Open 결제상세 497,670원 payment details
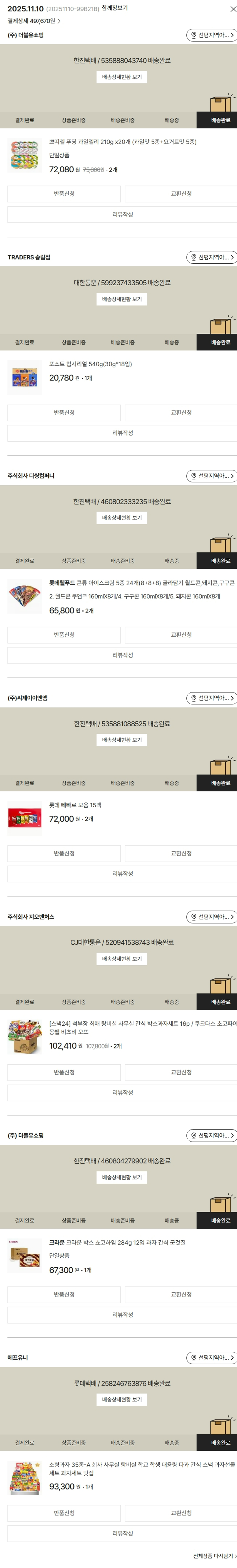This screenshot has width=237, height=1568. pyautogui.click(x=34, y=21)
